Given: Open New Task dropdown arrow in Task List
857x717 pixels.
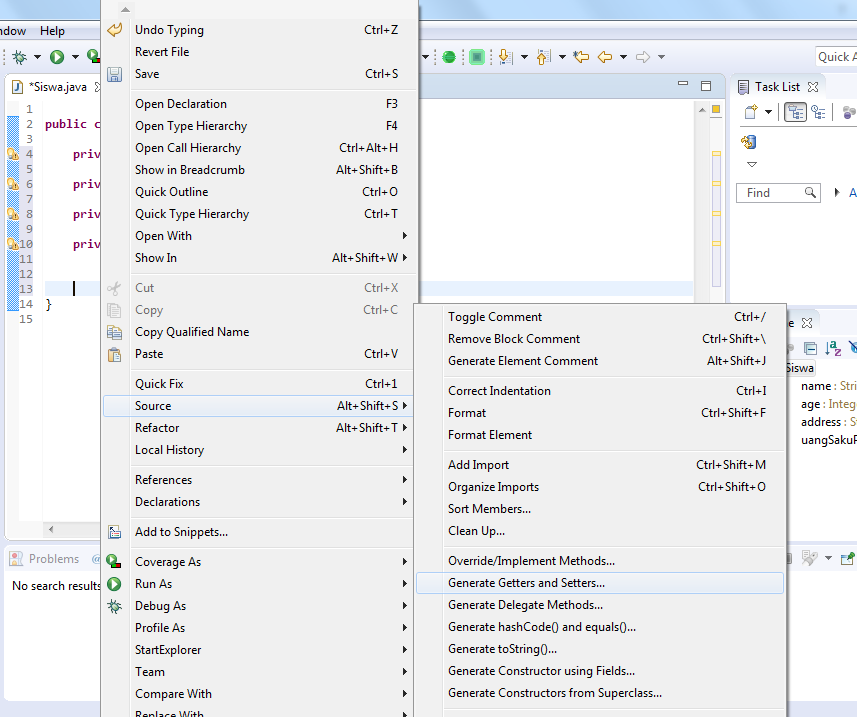Looking at the screenshot, I should tap(768, 112).
